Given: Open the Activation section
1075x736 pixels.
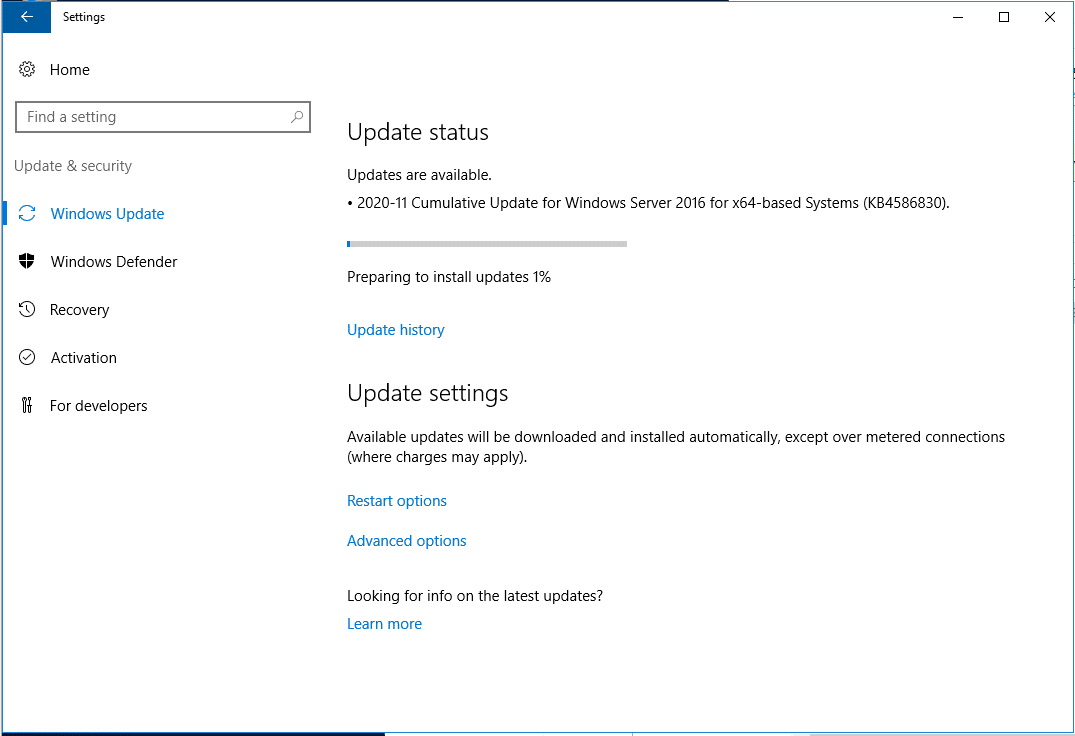Looking at the screenshot, I should (84, 358).
